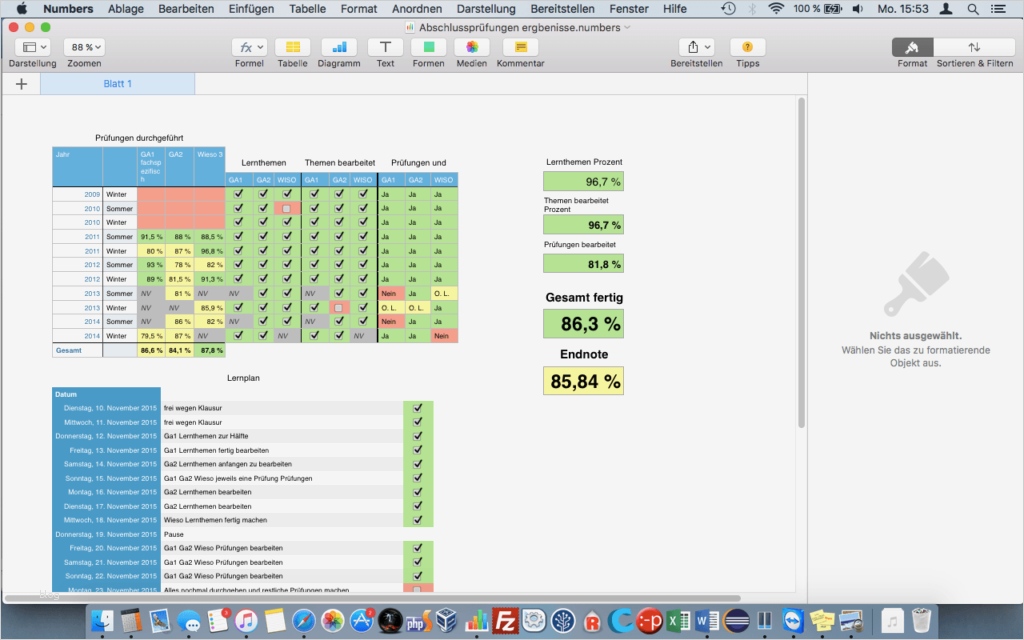Screen dimensions: 1024x640
Task: Uncheck the box for Ga1 Lernthemen zur Hälfte
Action: (x=418, y=436)
